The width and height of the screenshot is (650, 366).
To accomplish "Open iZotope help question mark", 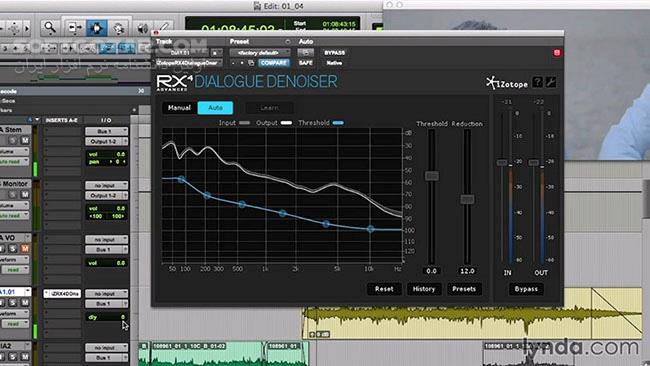I will coord(537,82).
